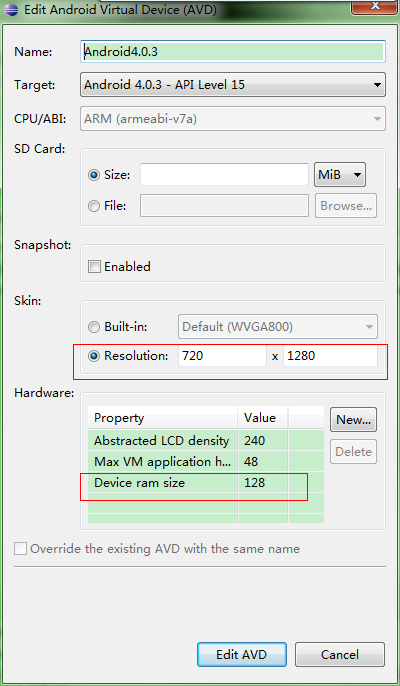Click the Delete hardware button
The width and height of the screenshot is (400, 686).
[x=353, y=452]
